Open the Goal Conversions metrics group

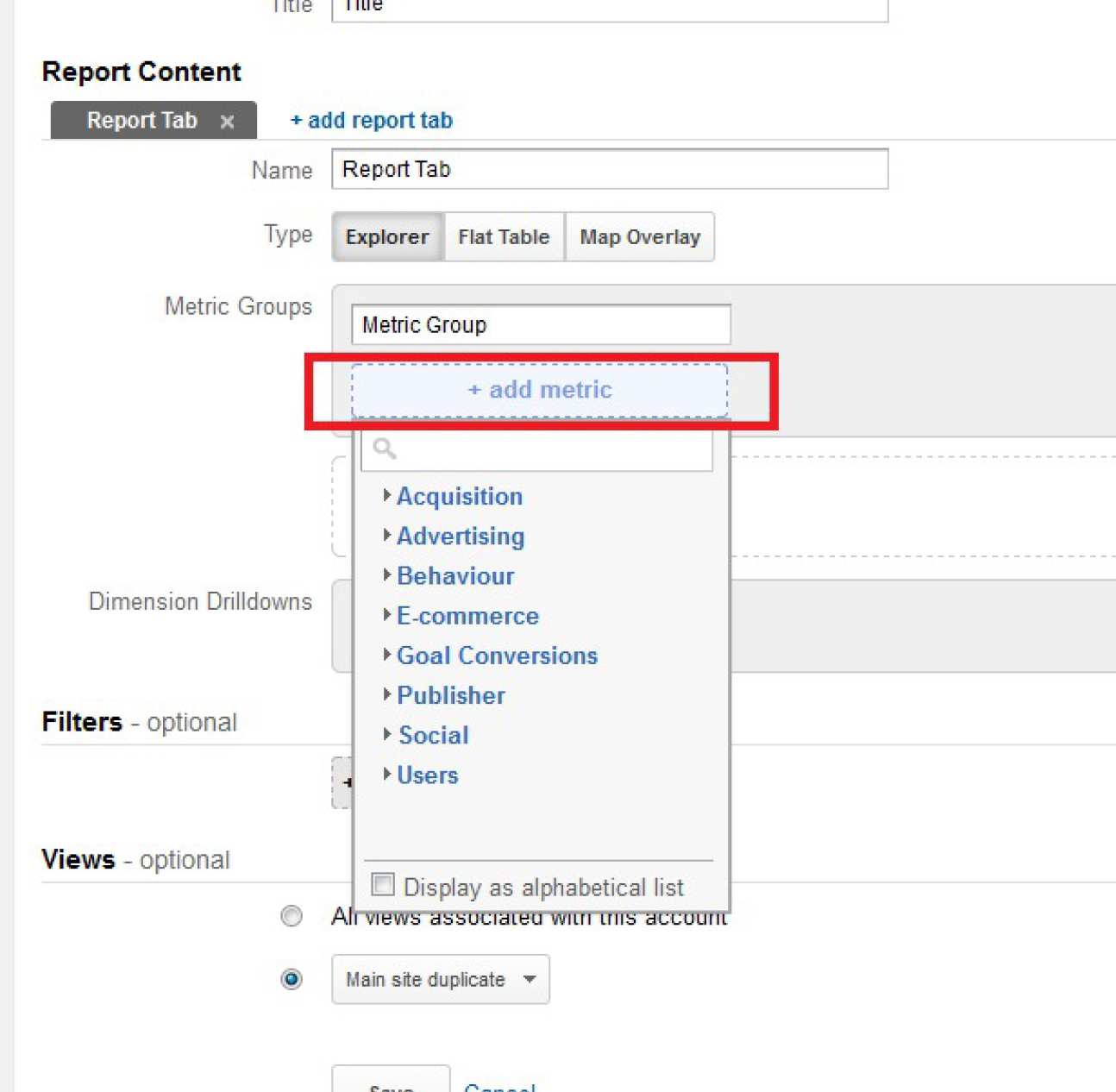coord(496,656)
